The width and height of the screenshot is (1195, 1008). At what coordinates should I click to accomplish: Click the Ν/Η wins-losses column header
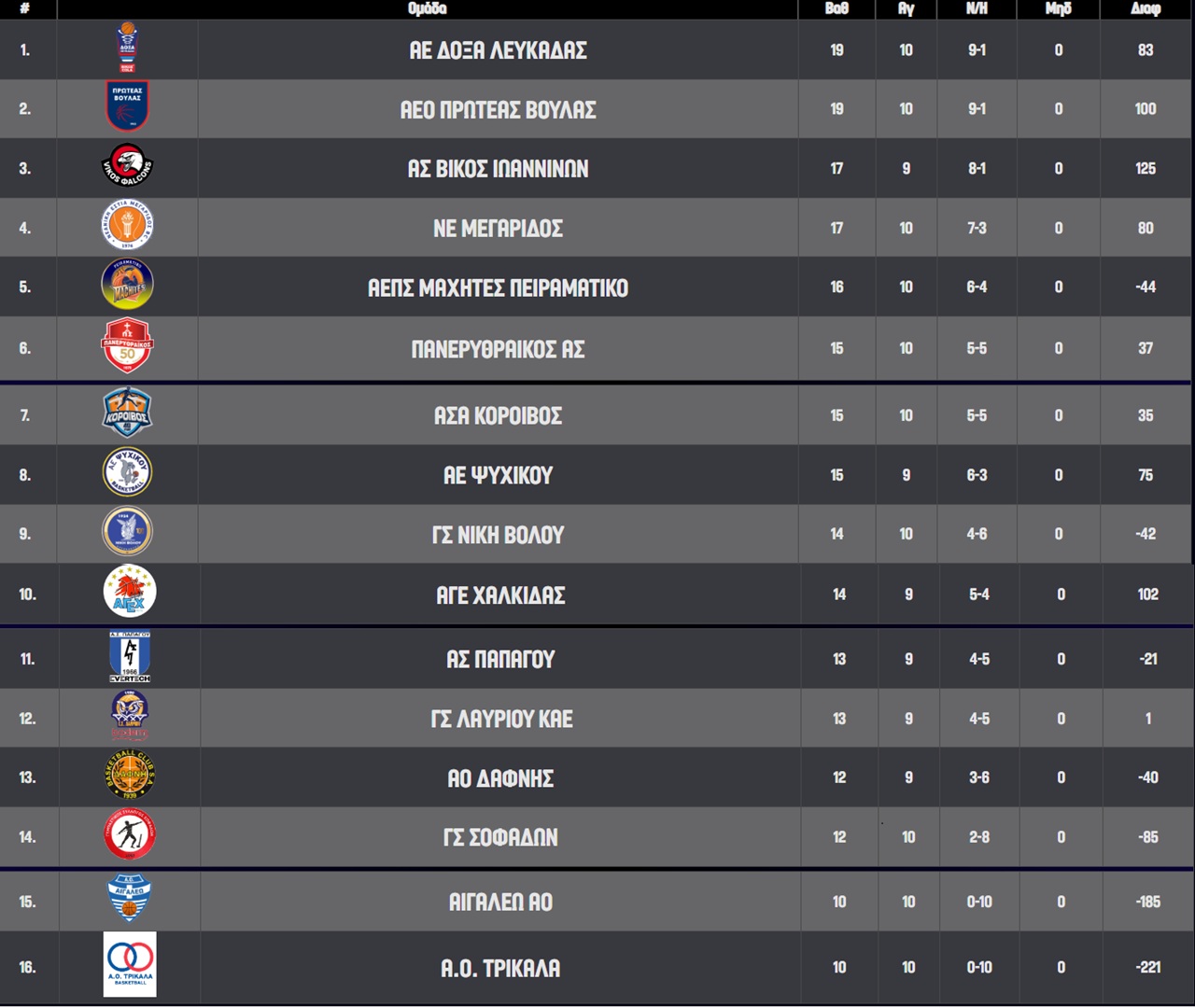coord(977,8)
